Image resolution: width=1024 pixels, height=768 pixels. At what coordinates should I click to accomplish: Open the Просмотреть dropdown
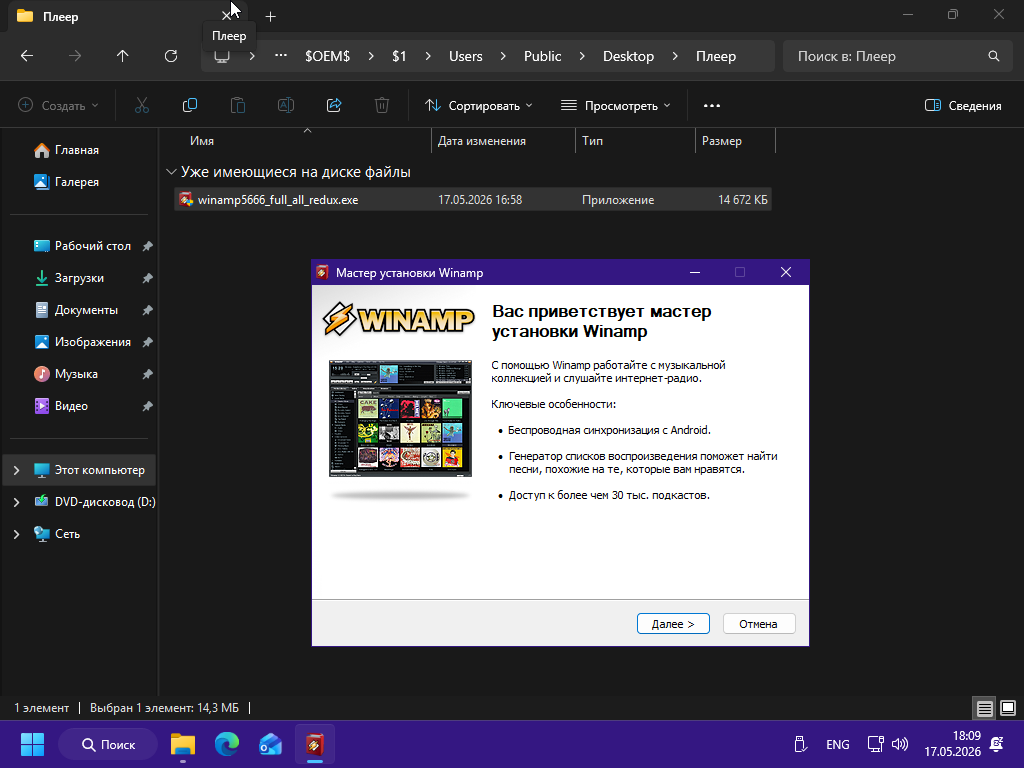click(x=616, y=105)
